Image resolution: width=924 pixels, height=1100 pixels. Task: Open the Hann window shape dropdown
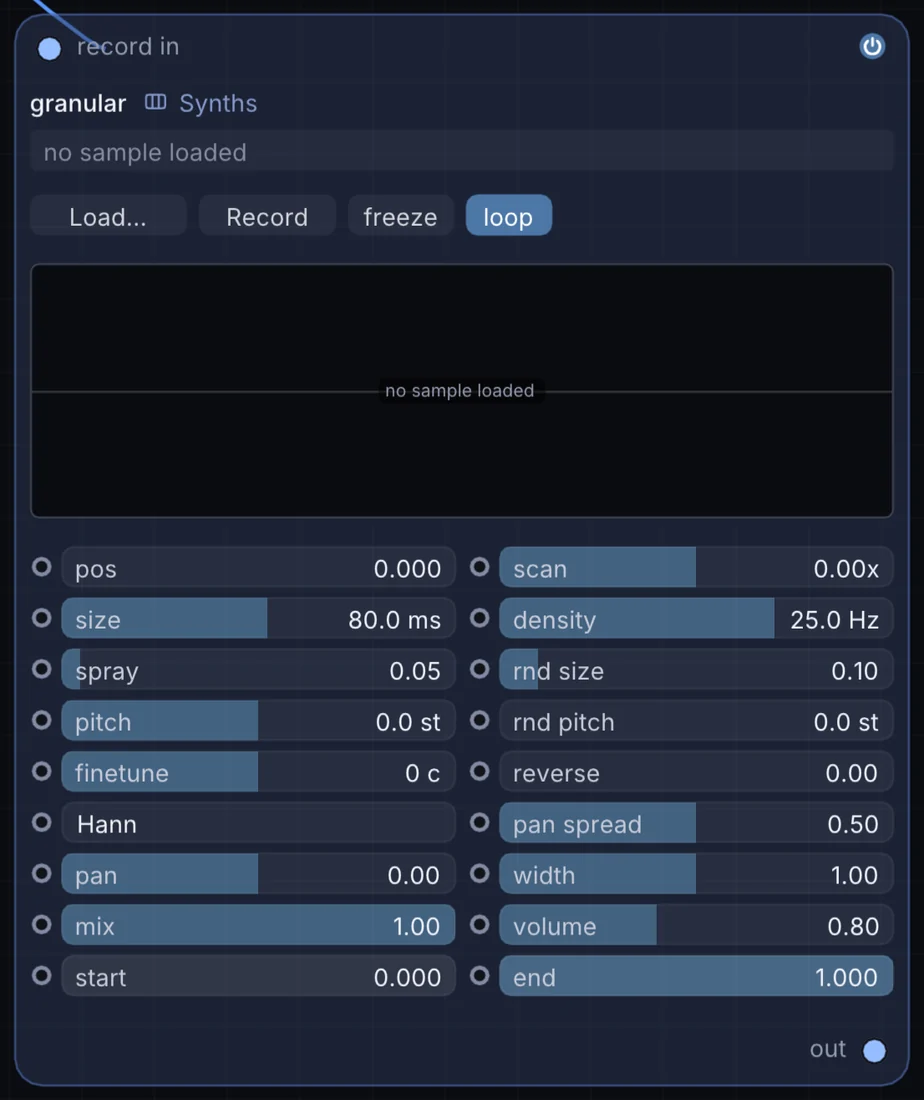tap(258, 823)
